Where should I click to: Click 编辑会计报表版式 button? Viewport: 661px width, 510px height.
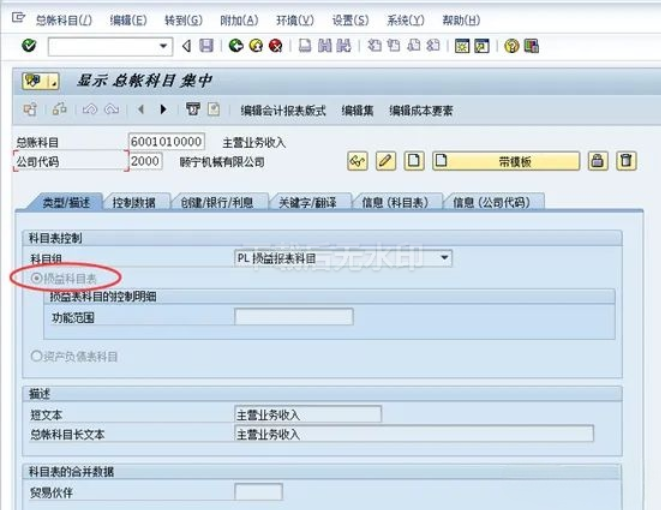coord(283,110)
